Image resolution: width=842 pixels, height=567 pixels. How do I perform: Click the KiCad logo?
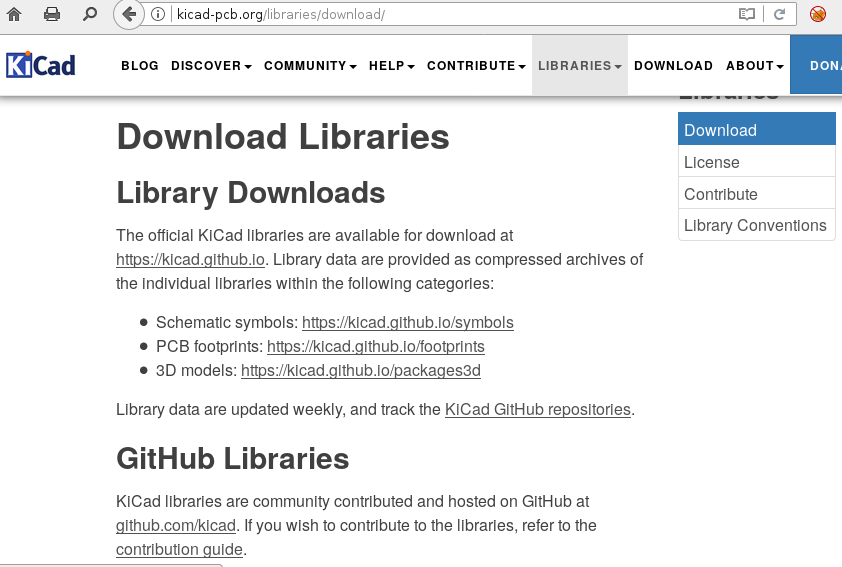41,66
